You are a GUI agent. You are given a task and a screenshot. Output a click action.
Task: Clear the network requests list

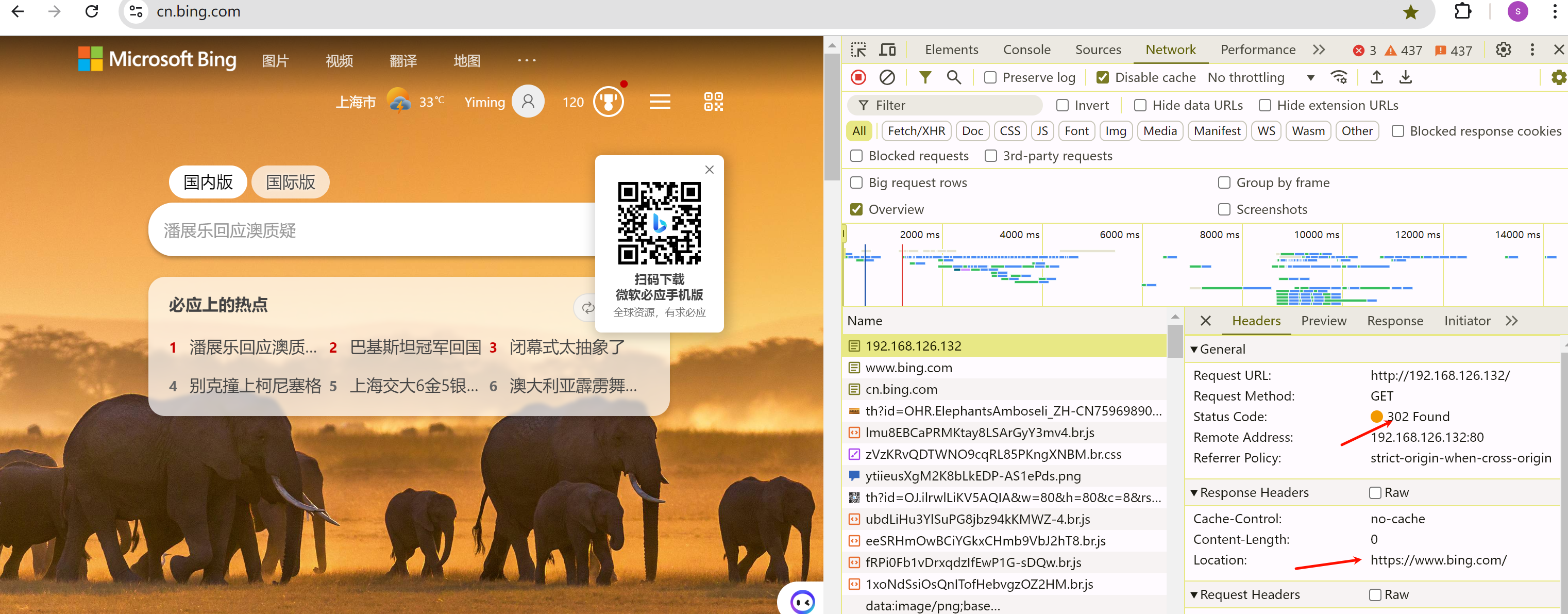click(x=887, y=77)
